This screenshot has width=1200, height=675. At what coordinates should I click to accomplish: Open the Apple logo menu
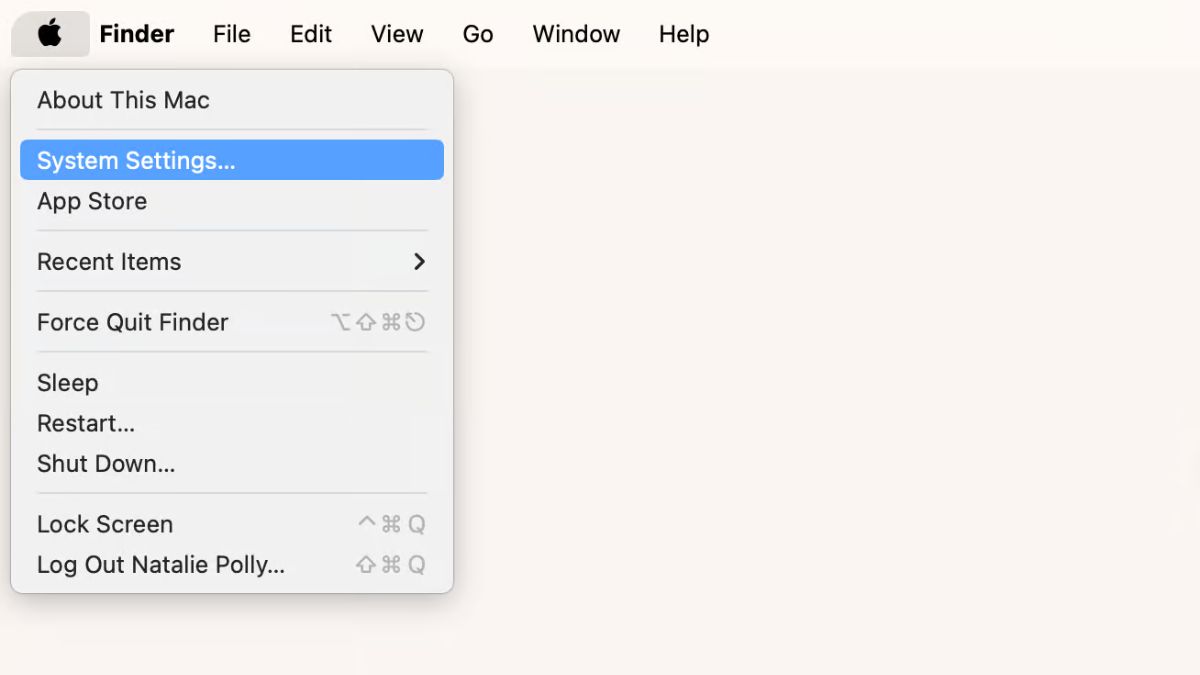click(x=50, y=34)
